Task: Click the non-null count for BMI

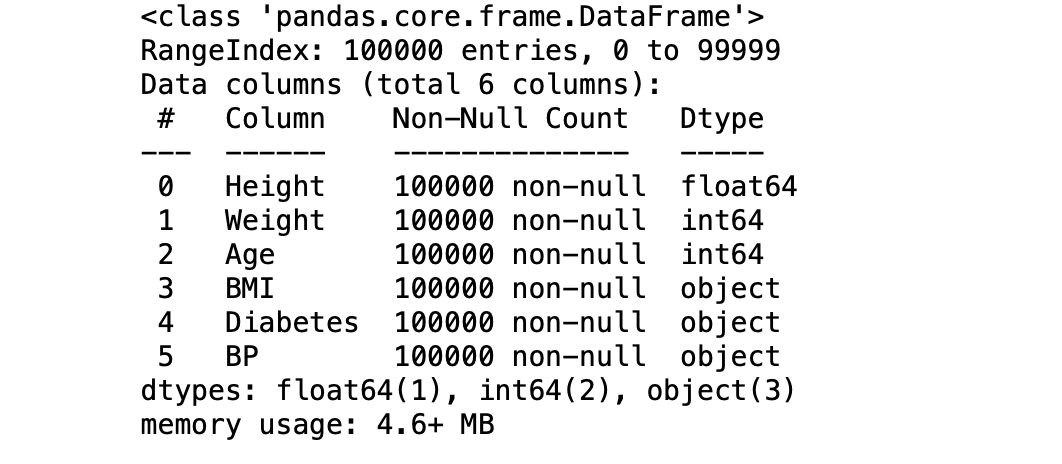Action: (x=519, y=289)
